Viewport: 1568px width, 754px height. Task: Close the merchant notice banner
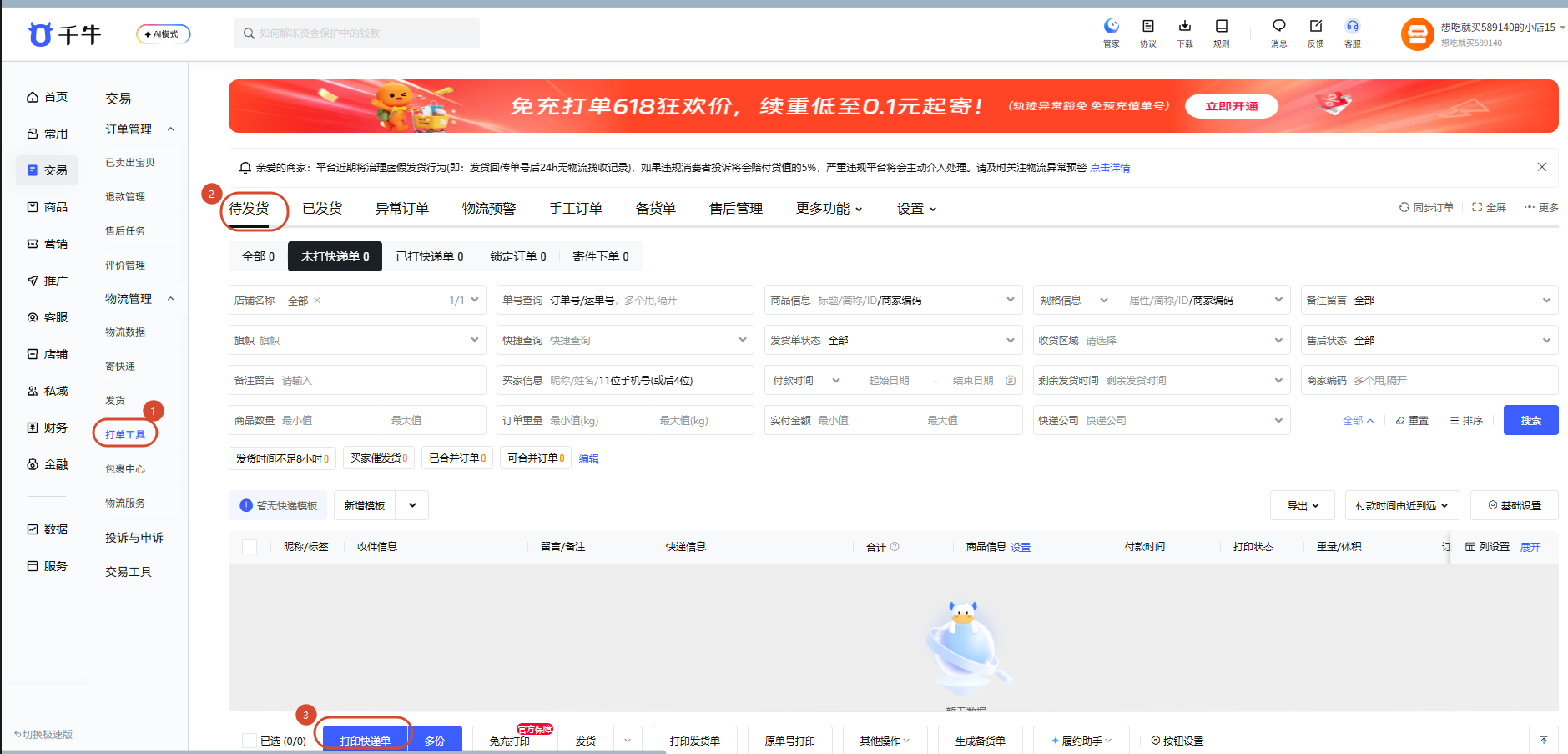1541,167
